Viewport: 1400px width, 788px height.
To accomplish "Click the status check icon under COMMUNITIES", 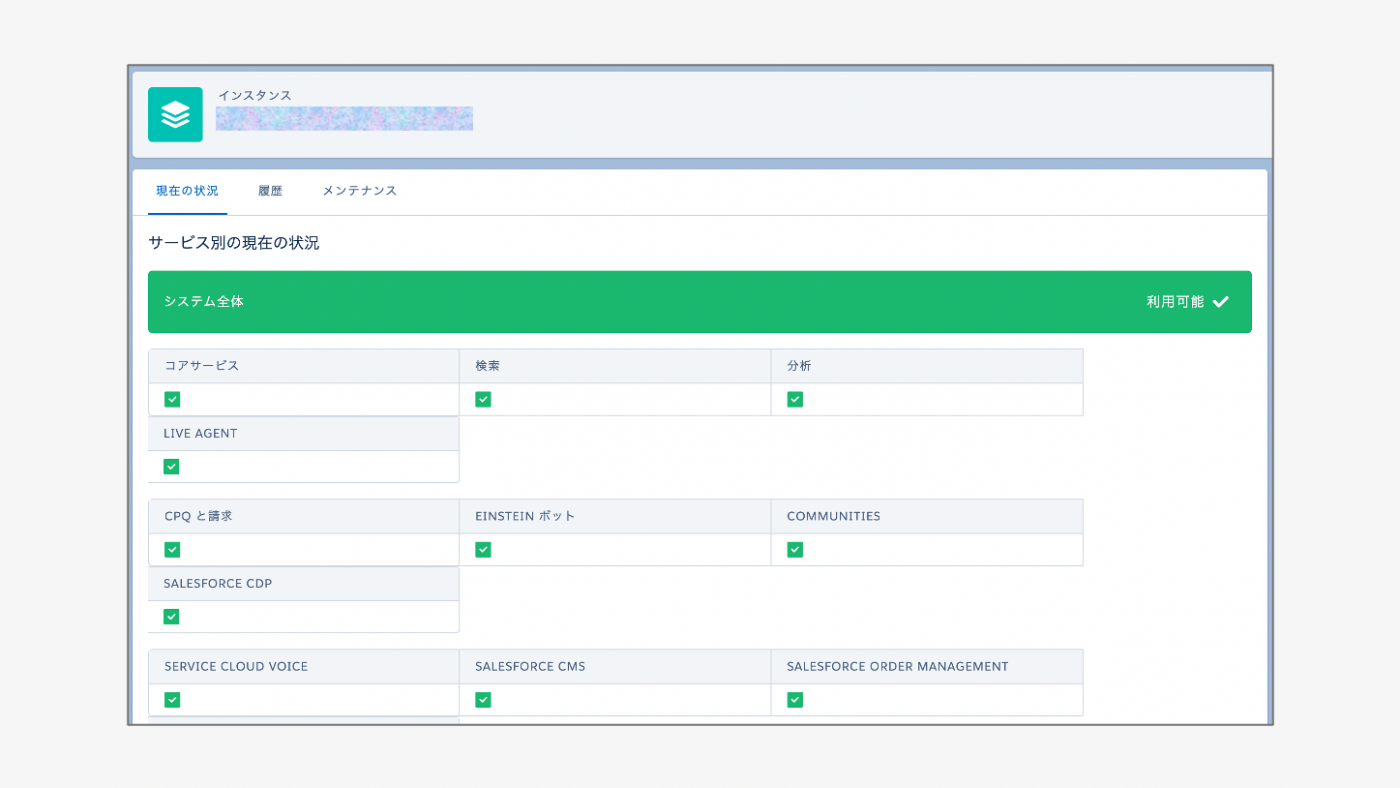I will (x=795, y=549).
